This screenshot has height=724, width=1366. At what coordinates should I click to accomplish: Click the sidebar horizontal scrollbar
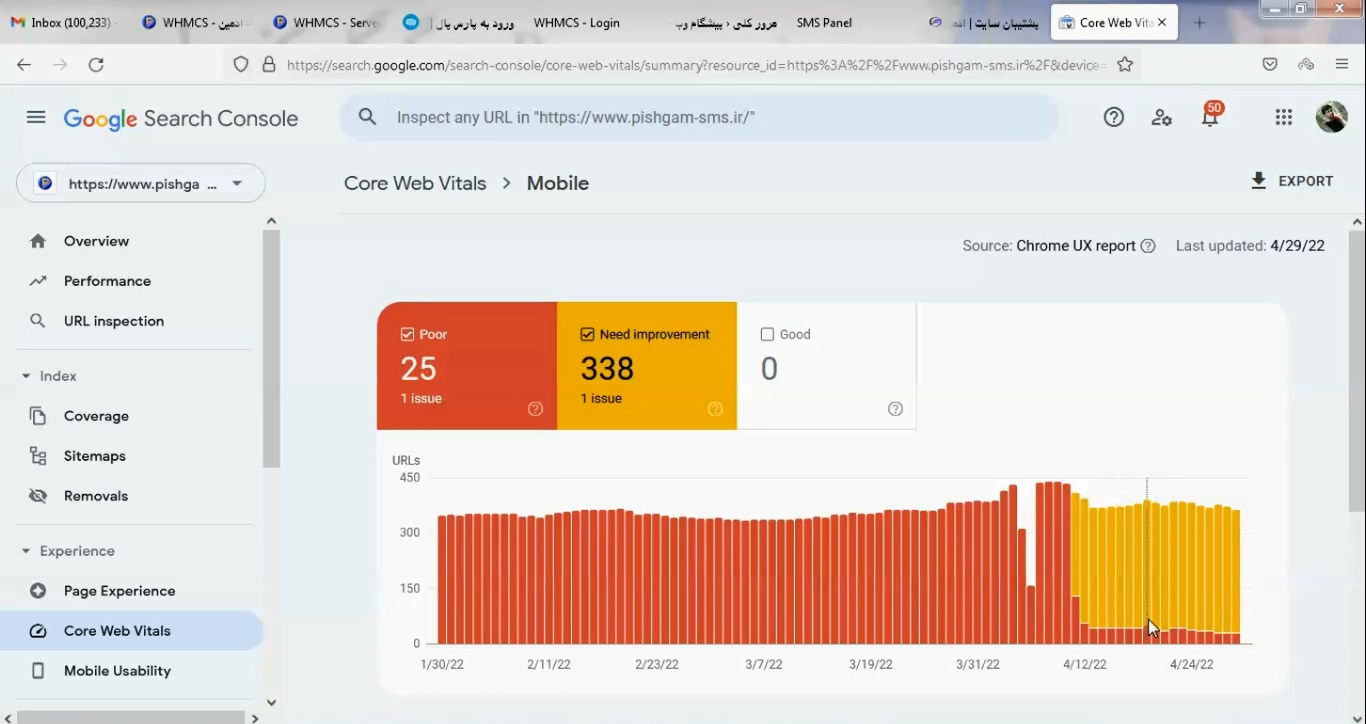[x=130, y=717]
